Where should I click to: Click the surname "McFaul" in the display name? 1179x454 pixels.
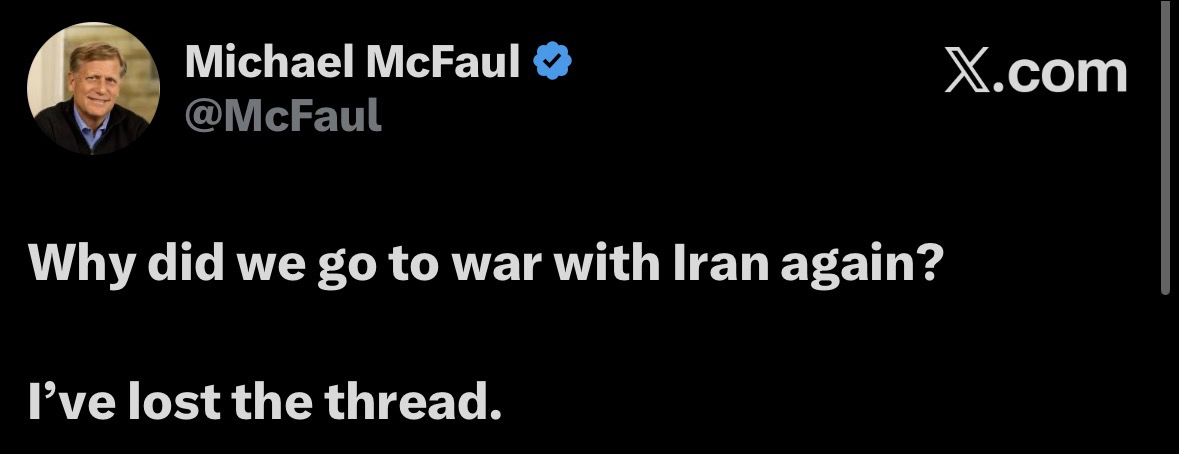click(441, 64)
